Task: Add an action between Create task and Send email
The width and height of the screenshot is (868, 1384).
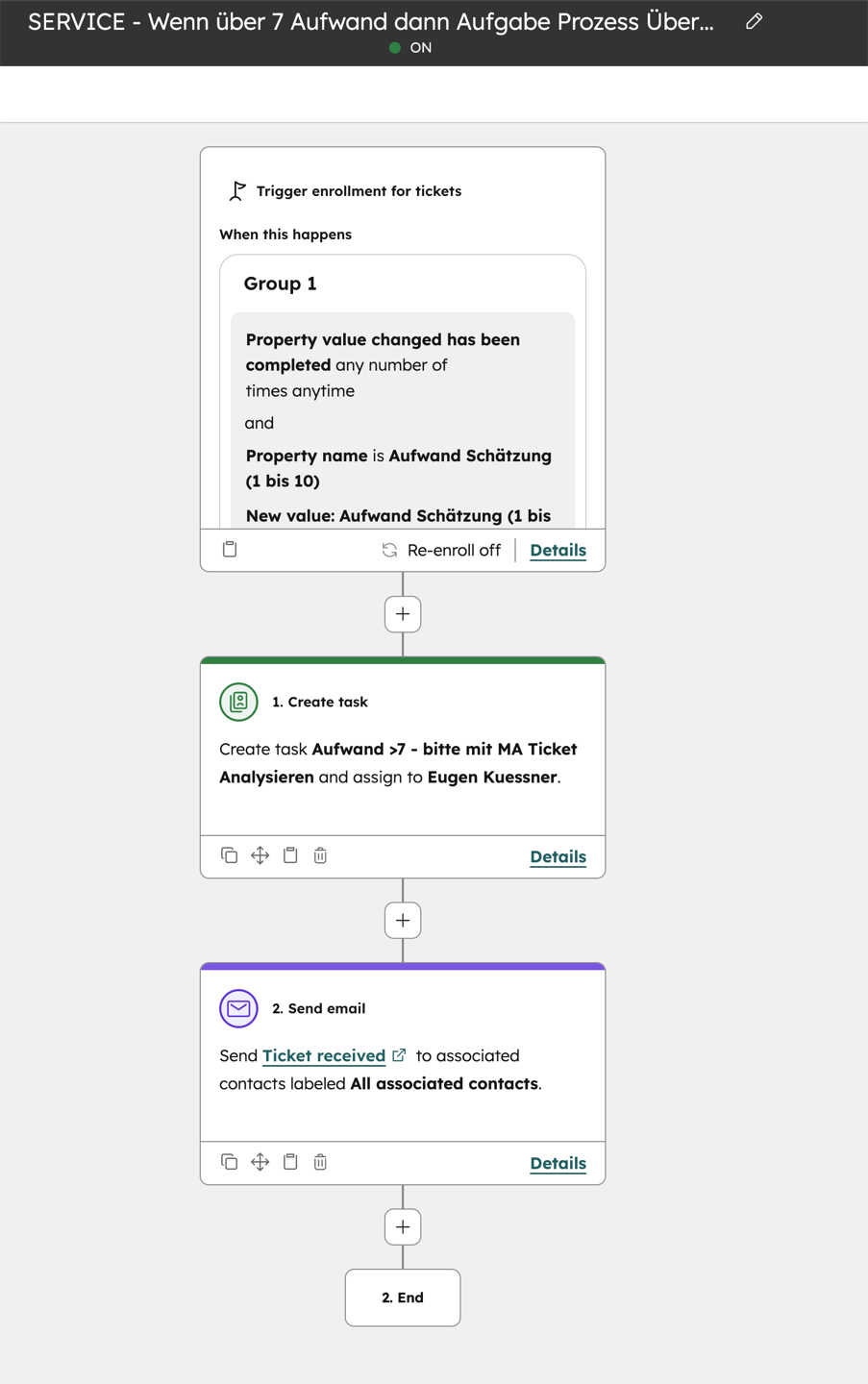Action: (402, 920)
